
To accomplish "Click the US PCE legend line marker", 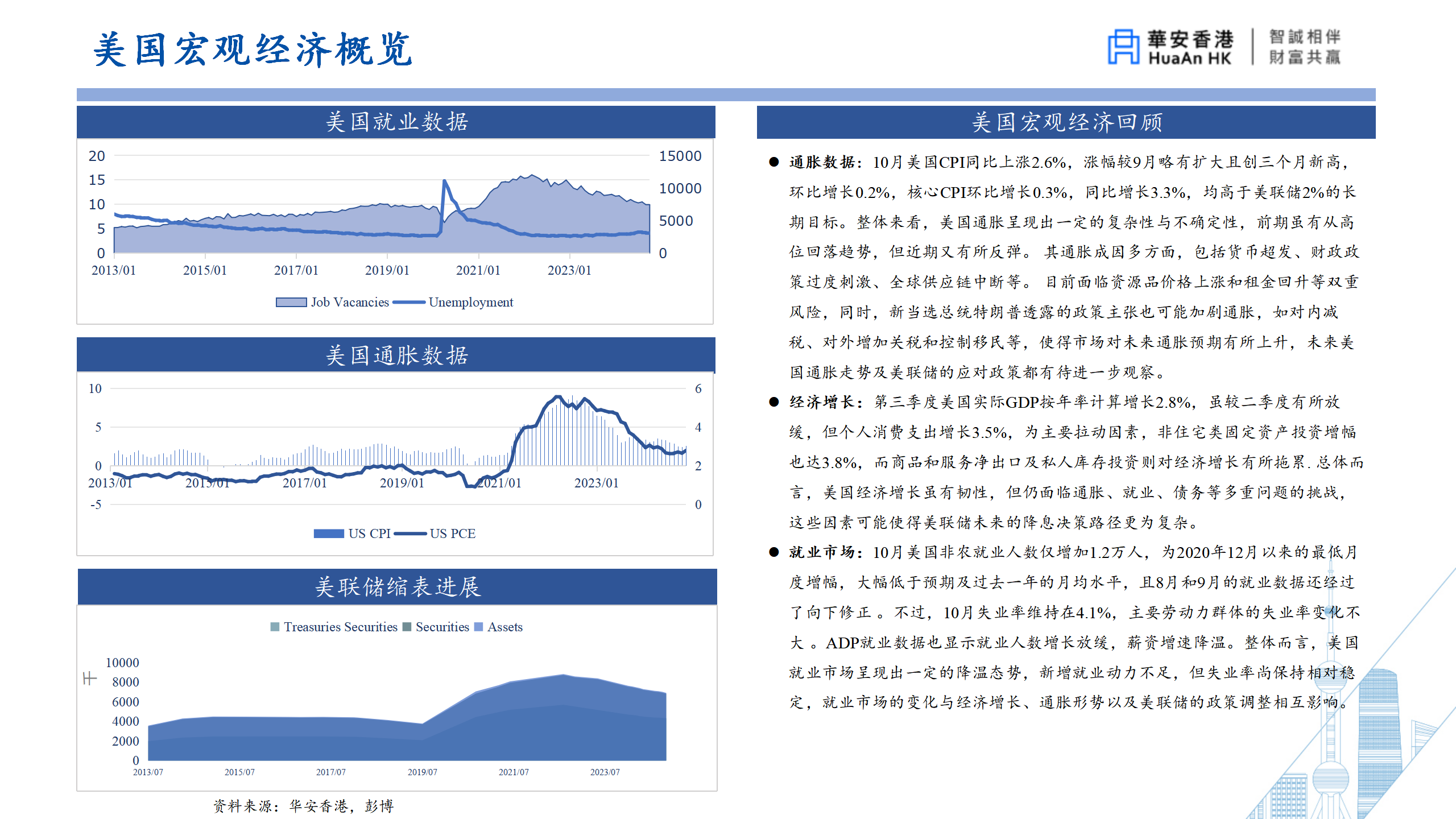I will point(410,533).
